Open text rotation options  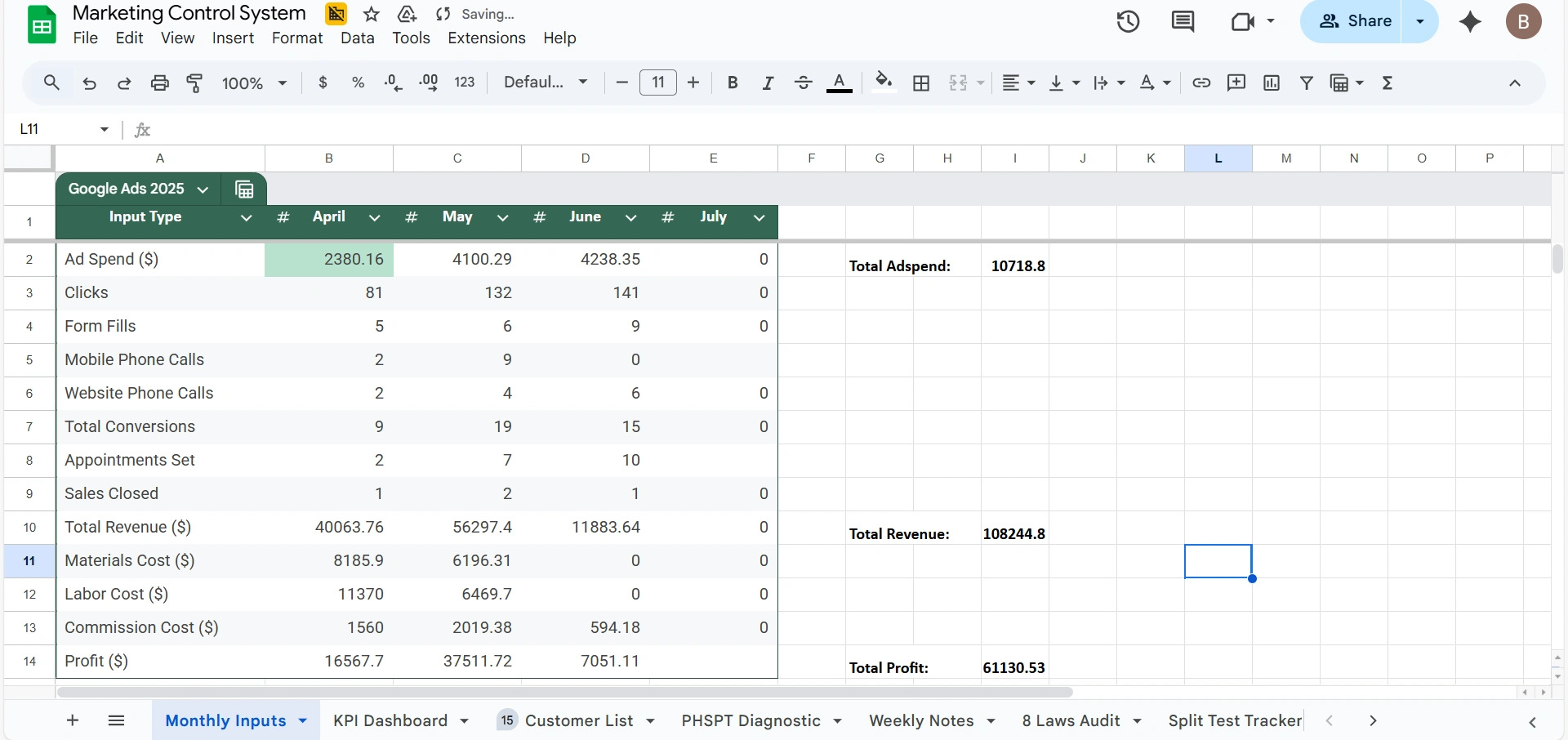pos(1155,82)
